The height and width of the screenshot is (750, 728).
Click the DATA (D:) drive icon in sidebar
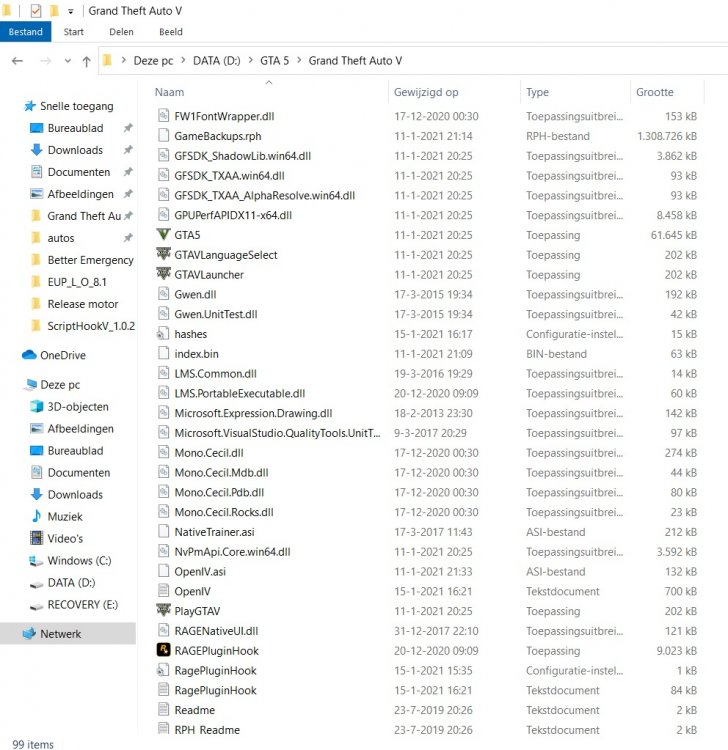36,583
